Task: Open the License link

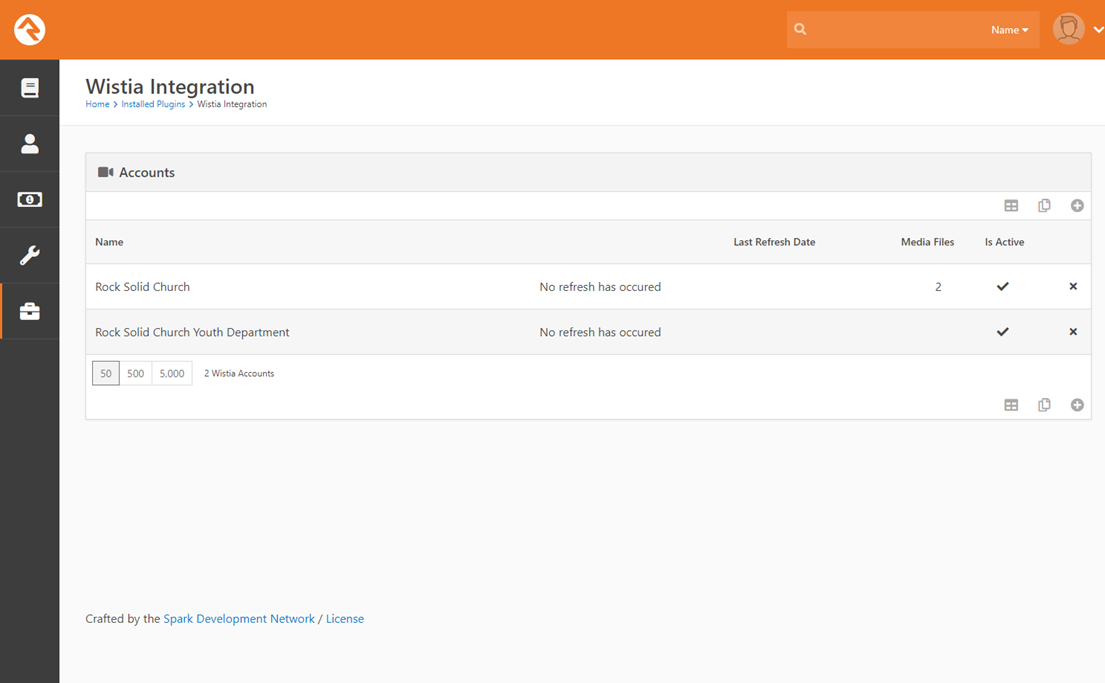Action: point(345,619)
